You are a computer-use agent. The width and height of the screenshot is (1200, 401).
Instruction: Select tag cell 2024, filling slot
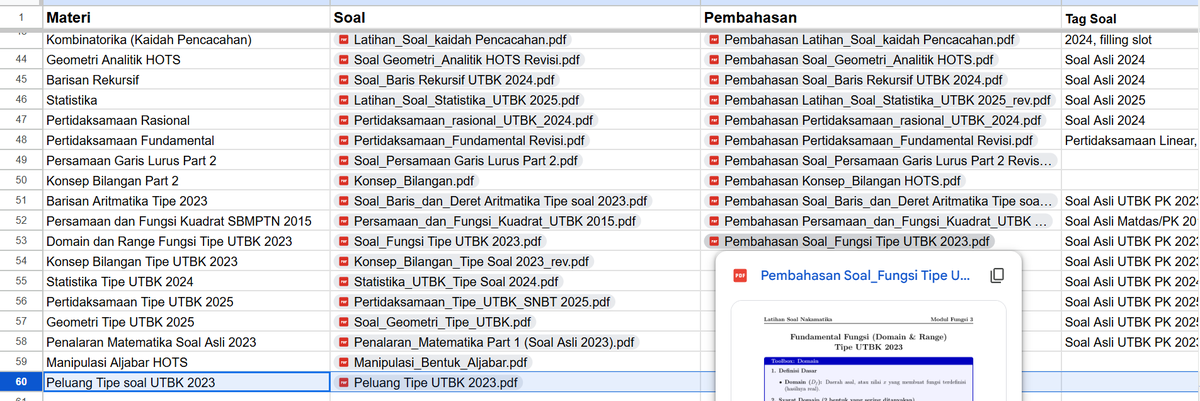[1130, 41]
